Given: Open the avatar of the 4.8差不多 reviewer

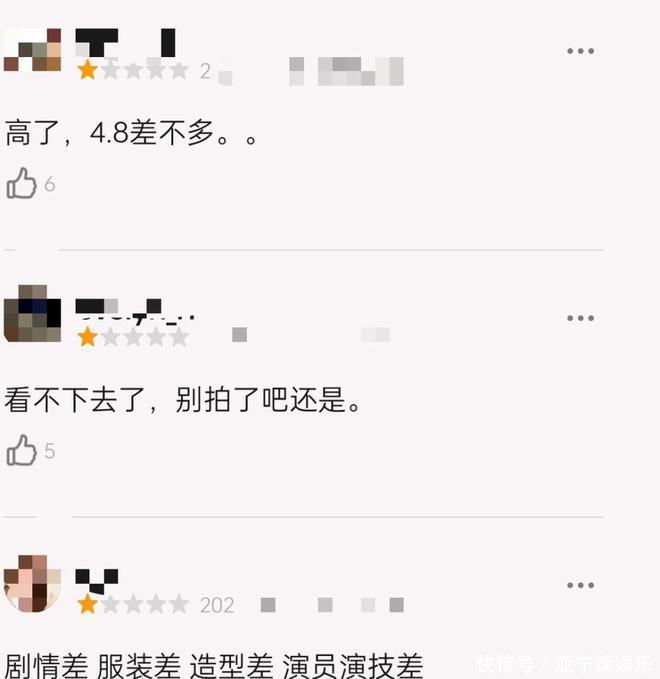Looking at the screenshot, I should 32,50.
